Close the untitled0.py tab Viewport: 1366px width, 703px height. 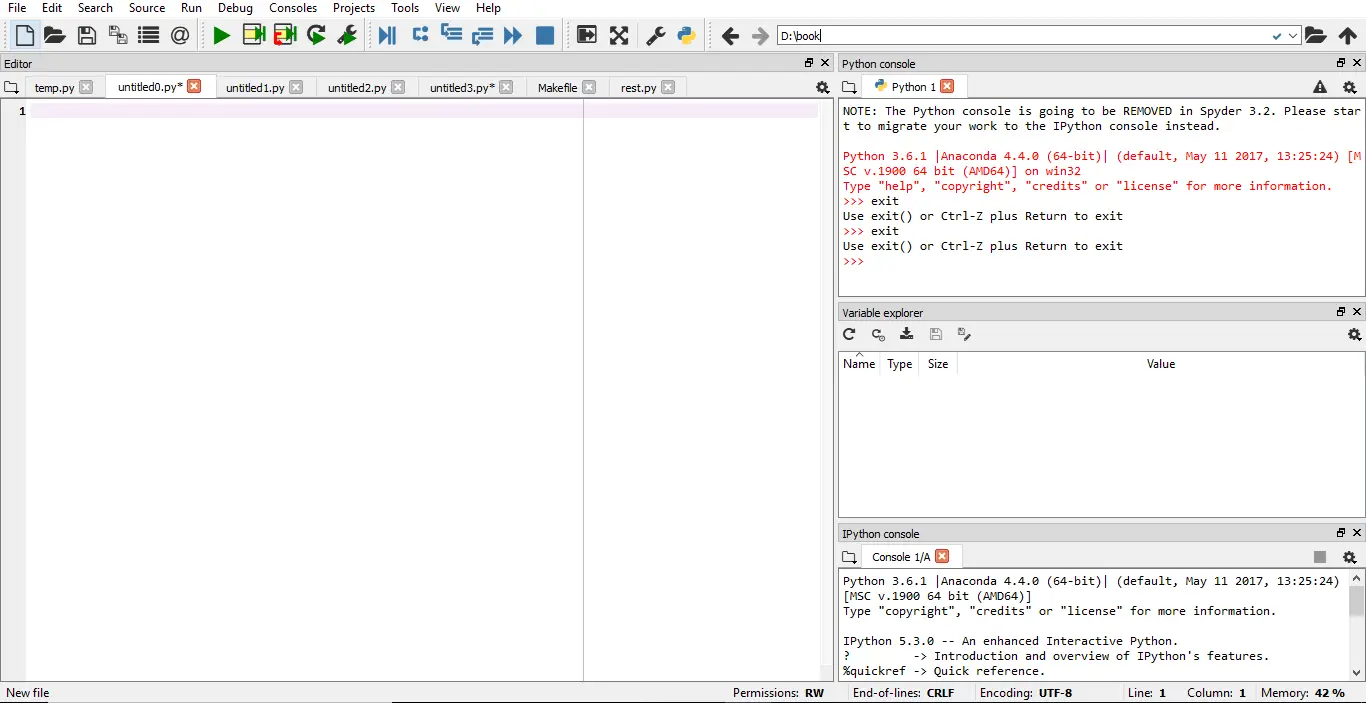194,86
